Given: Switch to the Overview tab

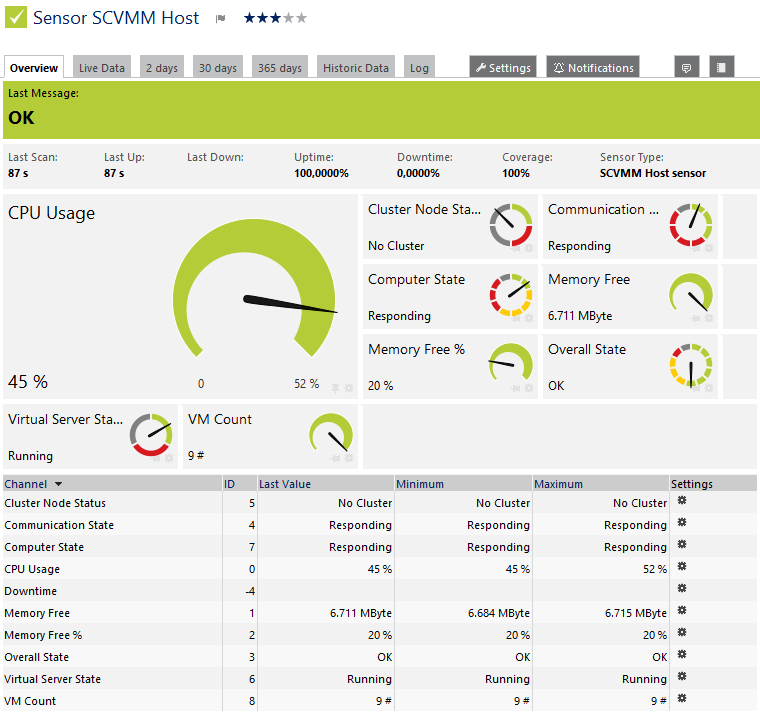Looking at the screenshot, I should tap(34, 67).
